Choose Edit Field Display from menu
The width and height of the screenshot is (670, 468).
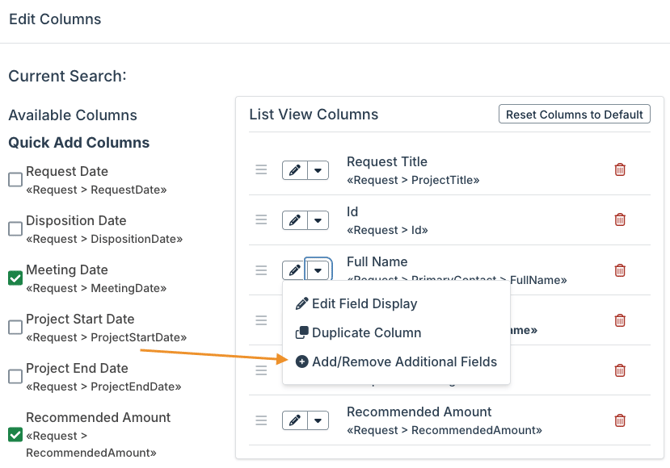tap(364, 304)
